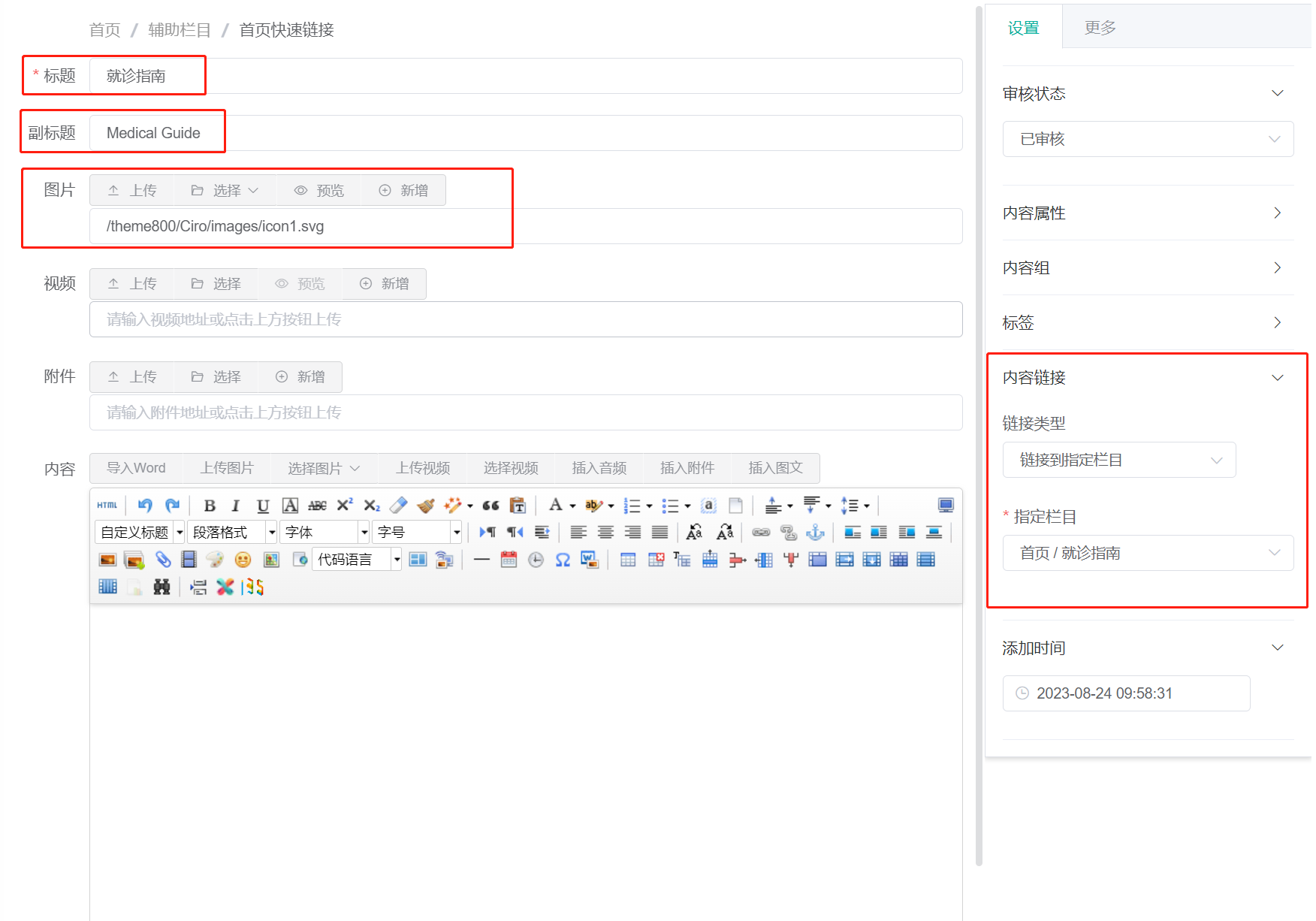Toggle underline formatting

point(262,505)
